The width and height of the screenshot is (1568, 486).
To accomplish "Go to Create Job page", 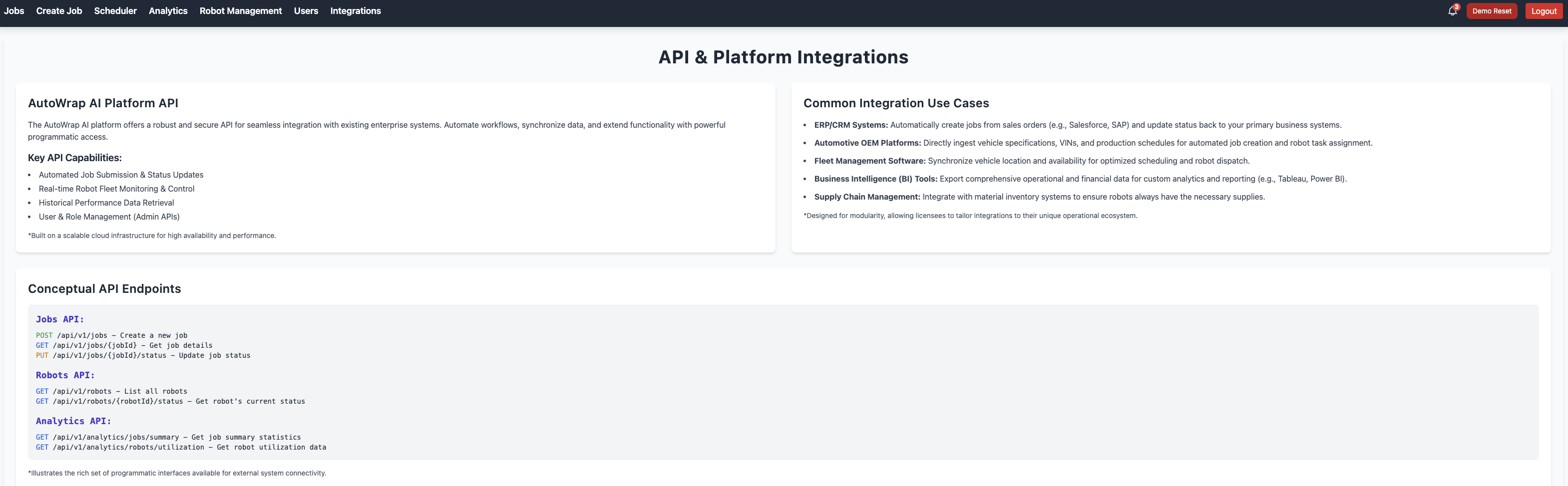I will [x=59, y=11].
